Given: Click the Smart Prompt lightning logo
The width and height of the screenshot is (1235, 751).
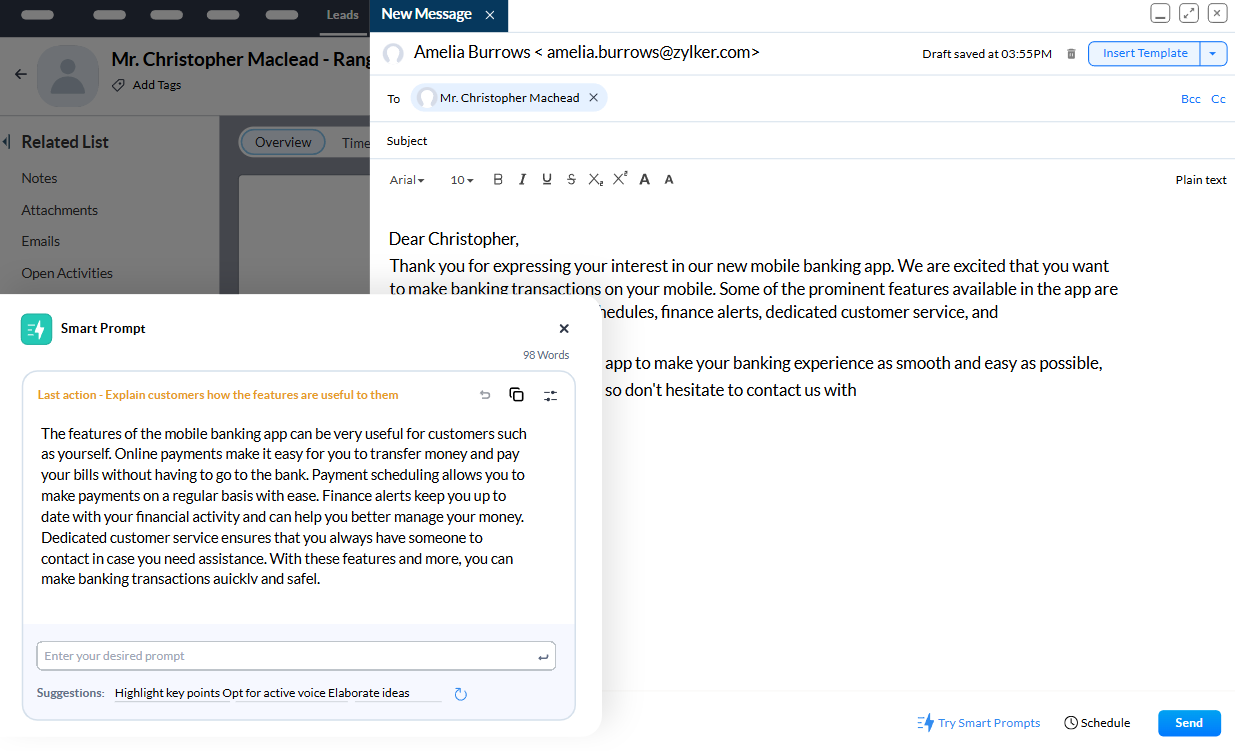Looking at the screenshot, I should [x=36, y=329].
